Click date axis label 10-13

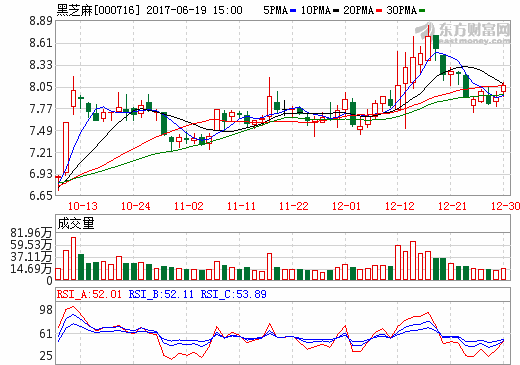coord(83,206)
